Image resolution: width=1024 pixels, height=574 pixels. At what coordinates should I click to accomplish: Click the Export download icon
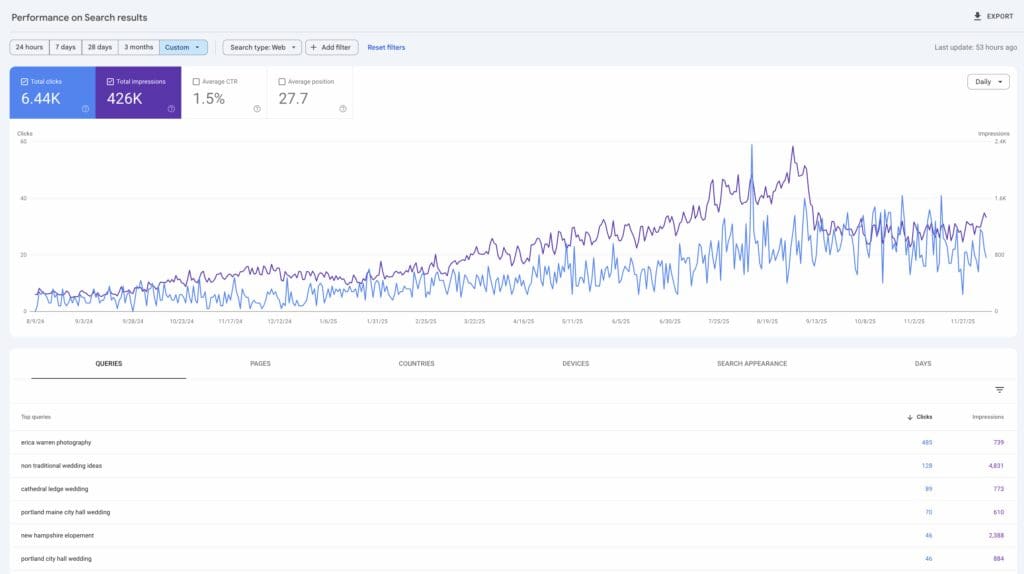(x=977, y=16)
